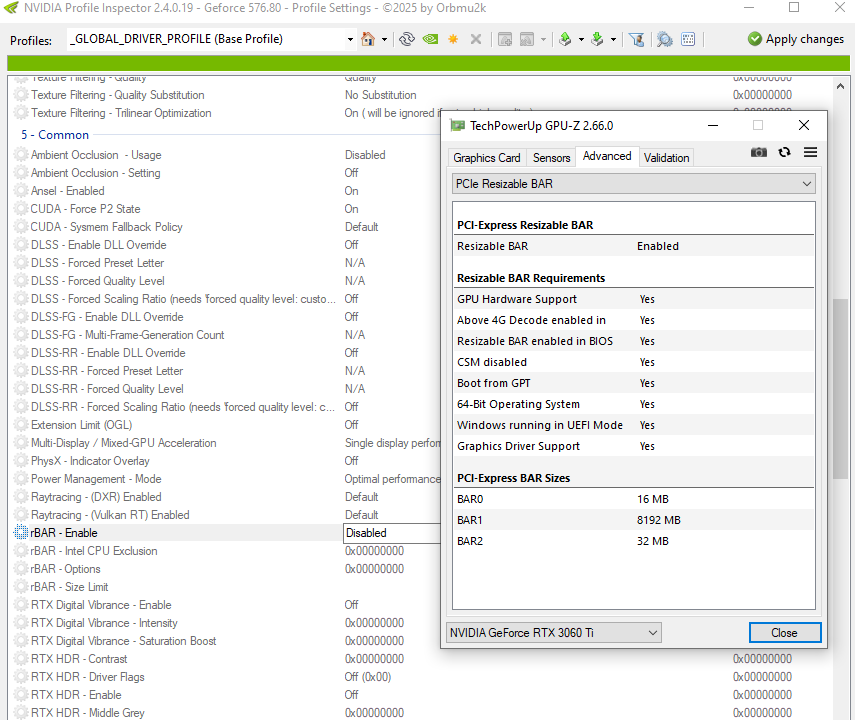Export profiles using the green up-arrow icon
855x720 pixels.
(565, 39)
